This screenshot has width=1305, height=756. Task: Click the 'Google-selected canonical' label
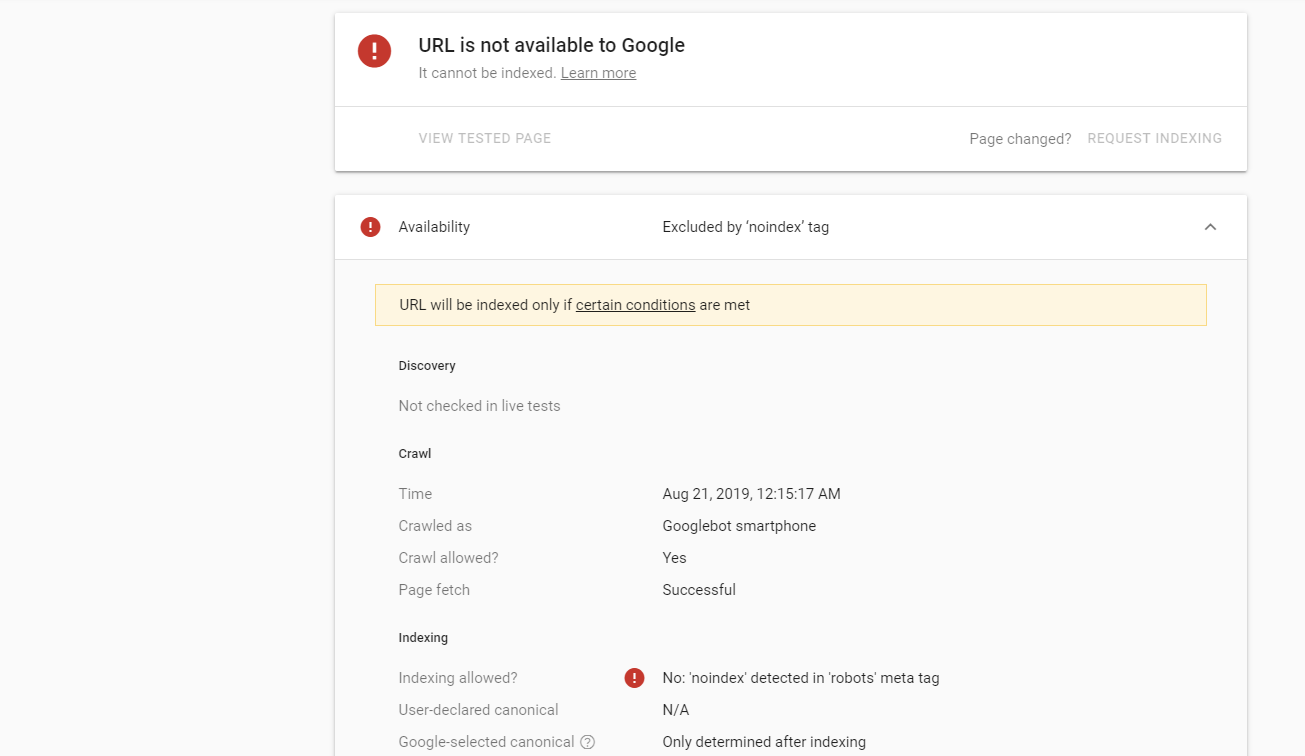[486, 742]
